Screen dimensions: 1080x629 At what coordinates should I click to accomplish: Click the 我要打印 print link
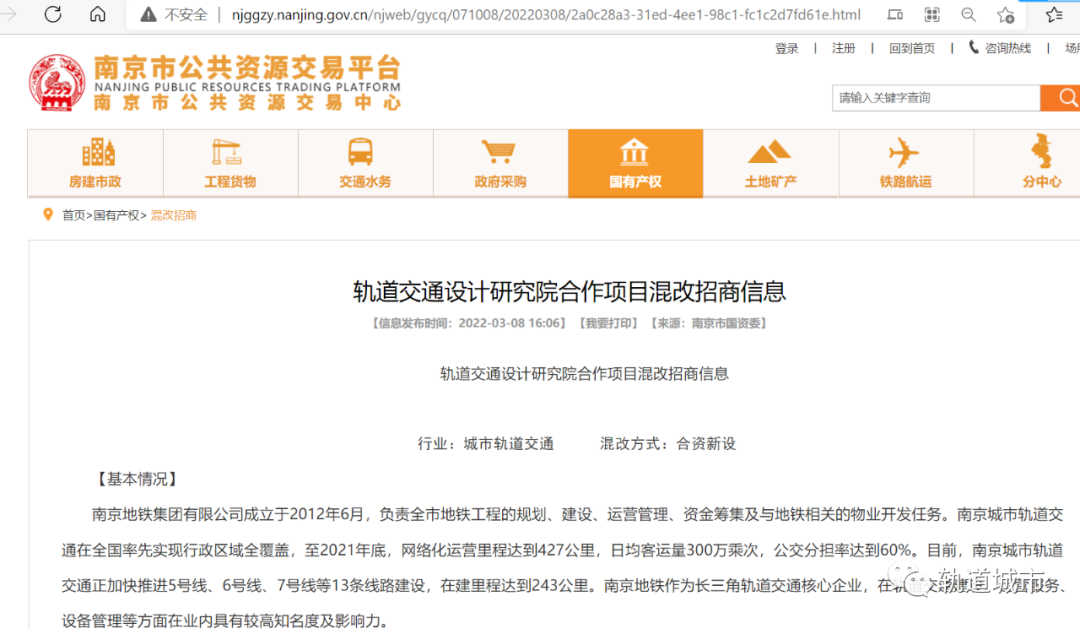coord(608,323)
